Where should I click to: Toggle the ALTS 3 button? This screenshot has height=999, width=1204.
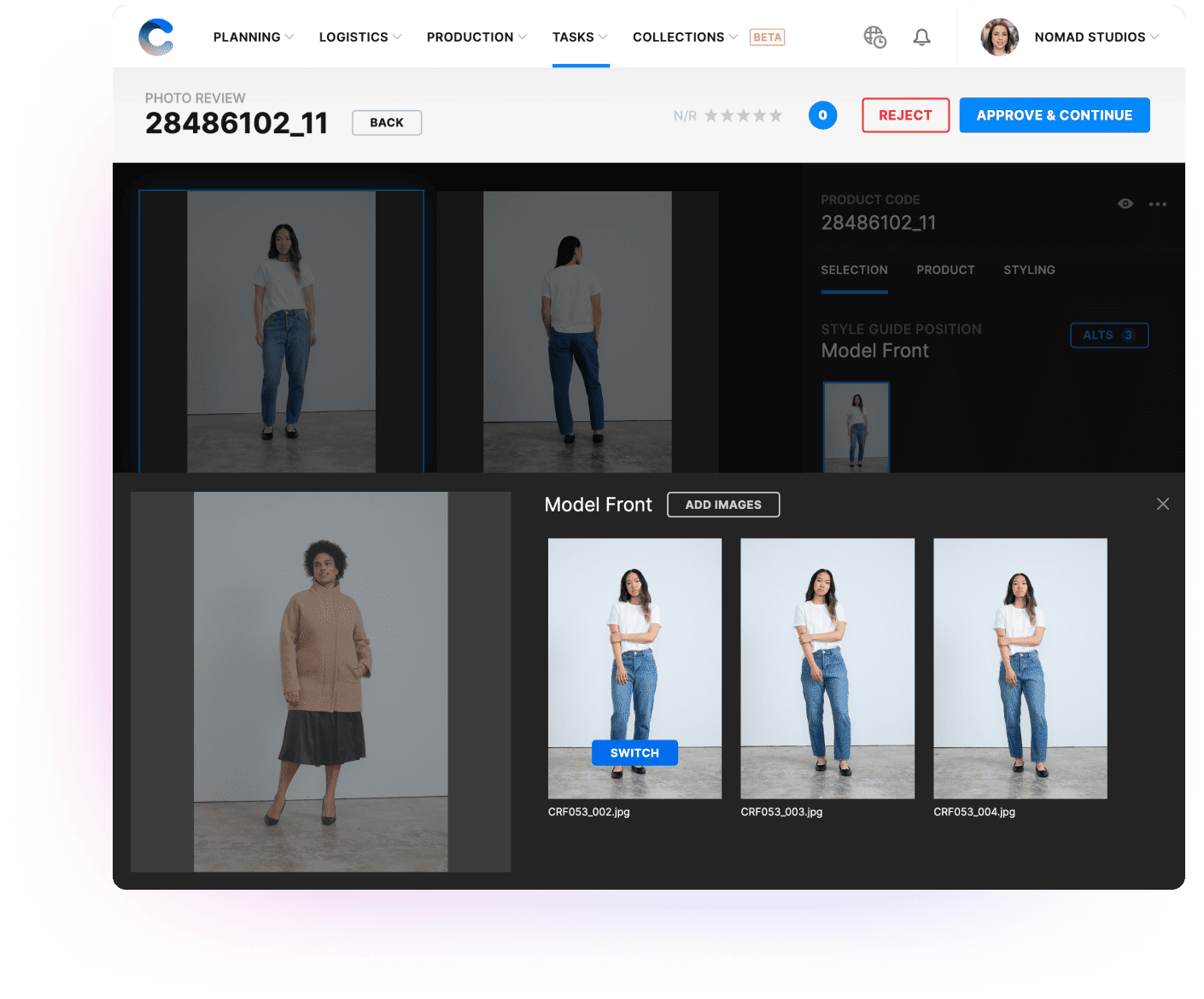[x=1108, y=336]
